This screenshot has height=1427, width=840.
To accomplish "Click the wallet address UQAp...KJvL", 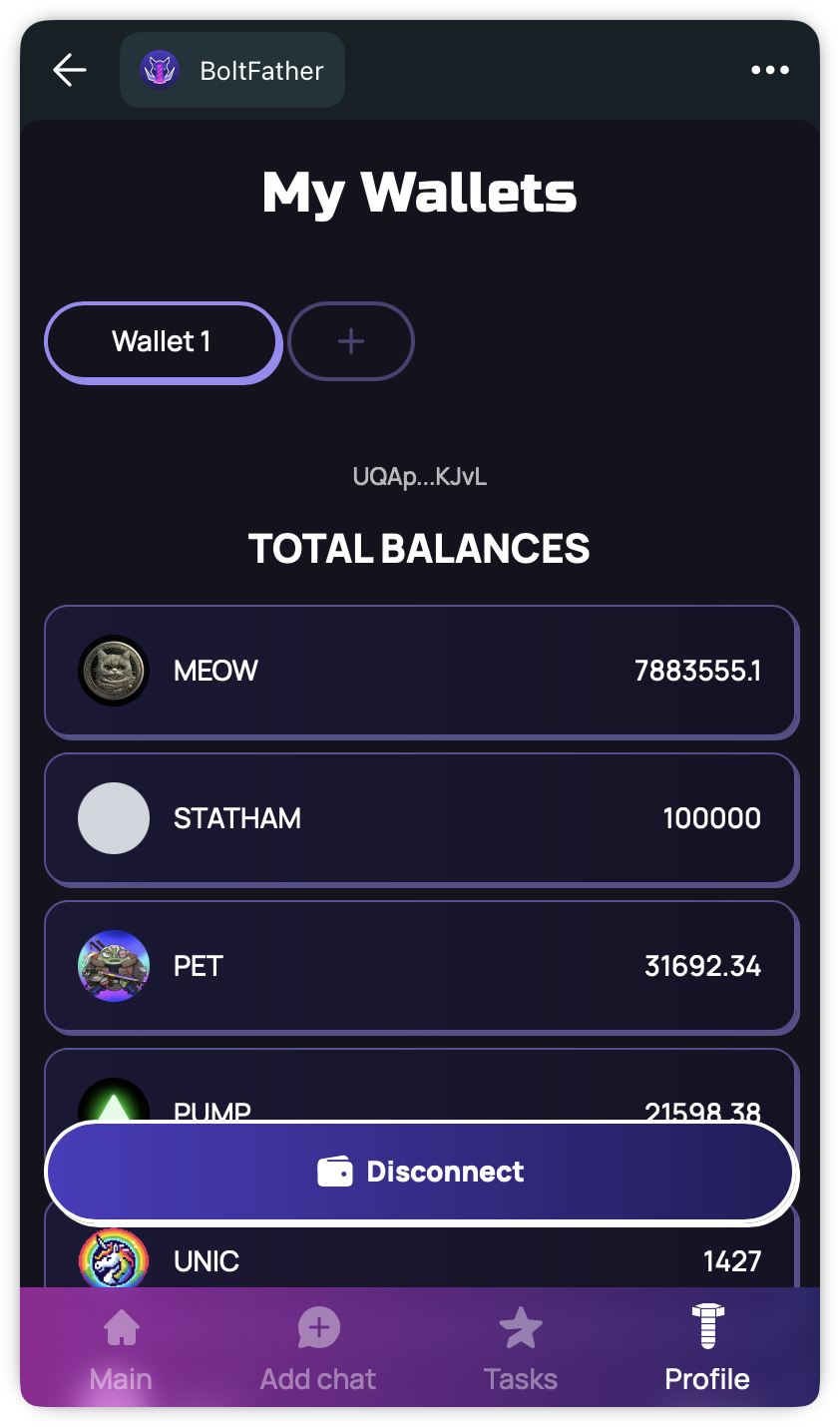I will [x=420, y=477].
